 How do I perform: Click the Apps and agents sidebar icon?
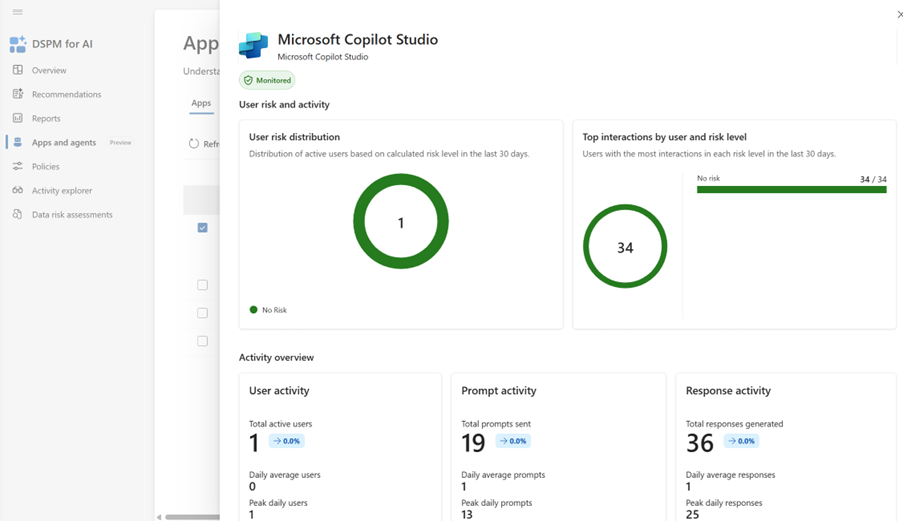click(x=18, y=142)
